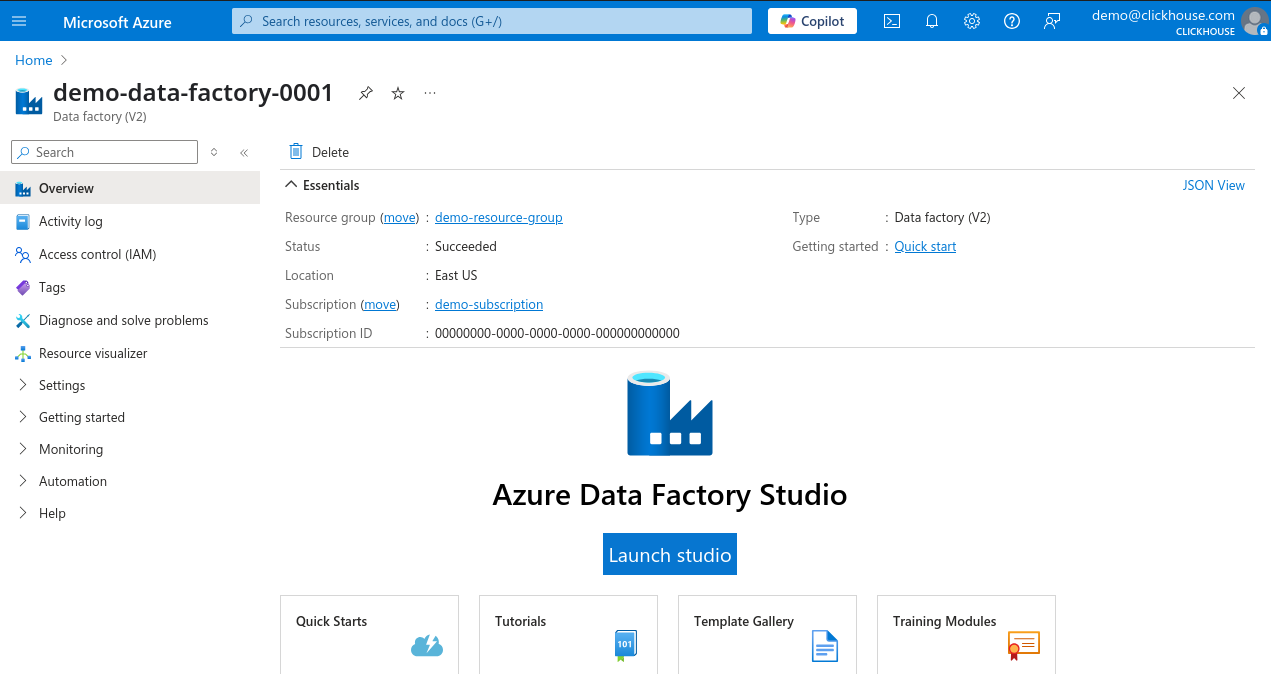Viewport: 1271px width, 674px height.
Task: Click the Launch studio button
Action: [x=669, y=553]
